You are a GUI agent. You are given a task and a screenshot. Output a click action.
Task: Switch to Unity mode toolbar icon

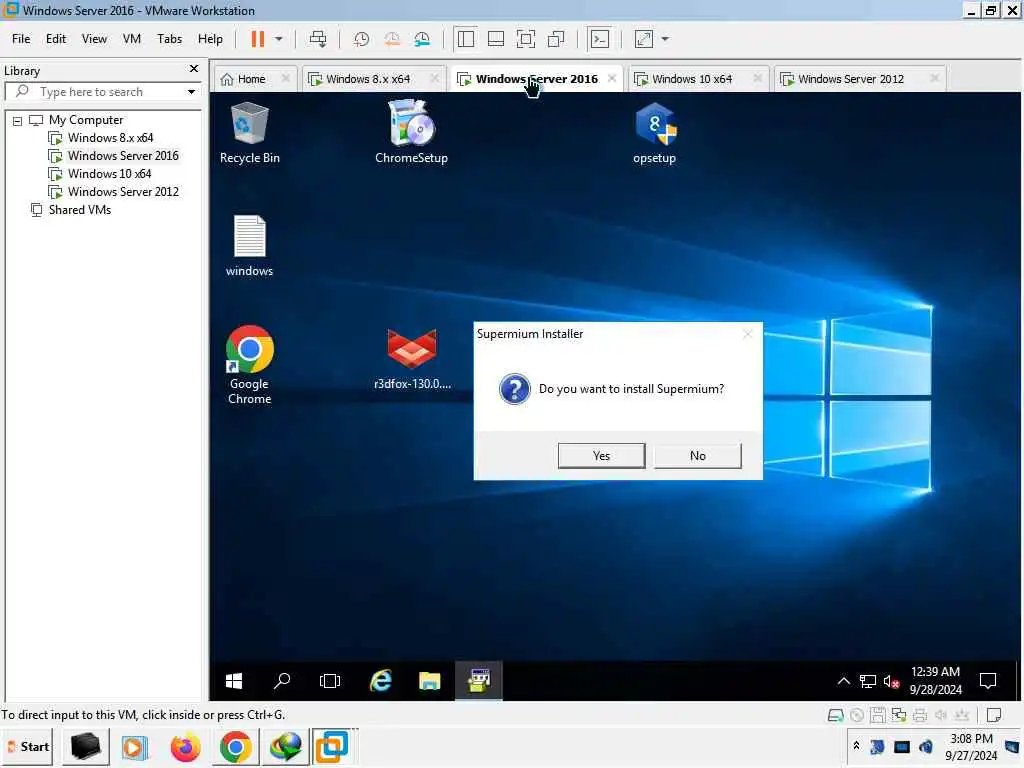pos(556,39)
